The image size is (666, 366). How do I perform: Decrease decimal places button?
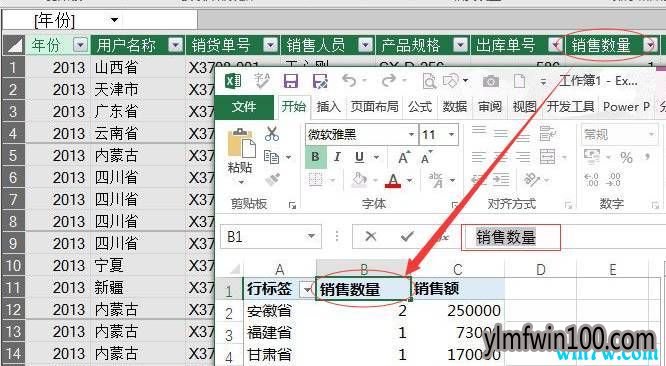click(x=614, y=180)
